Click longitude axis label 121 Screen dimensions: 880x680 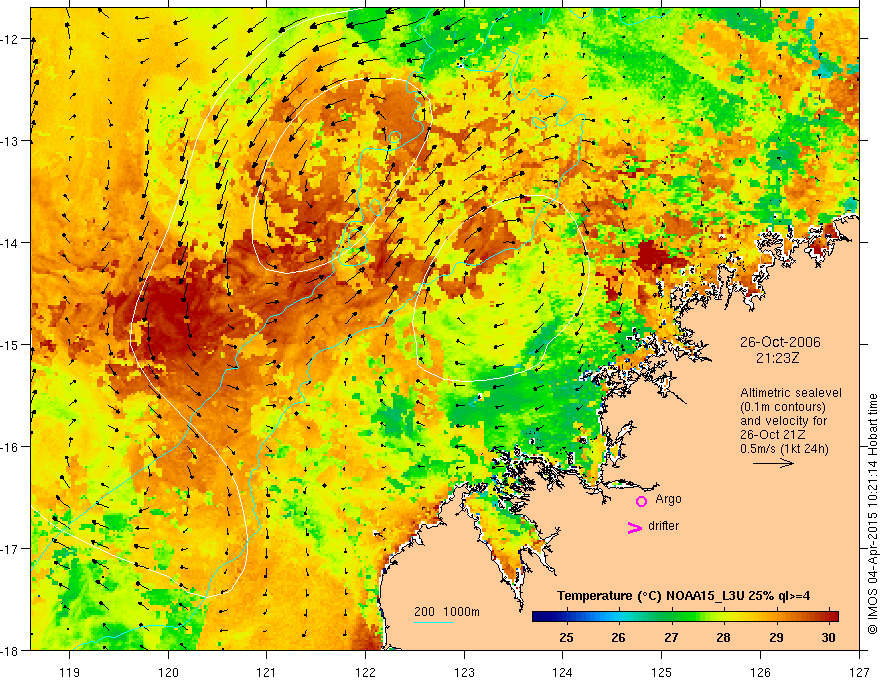(x=266, y=672)
